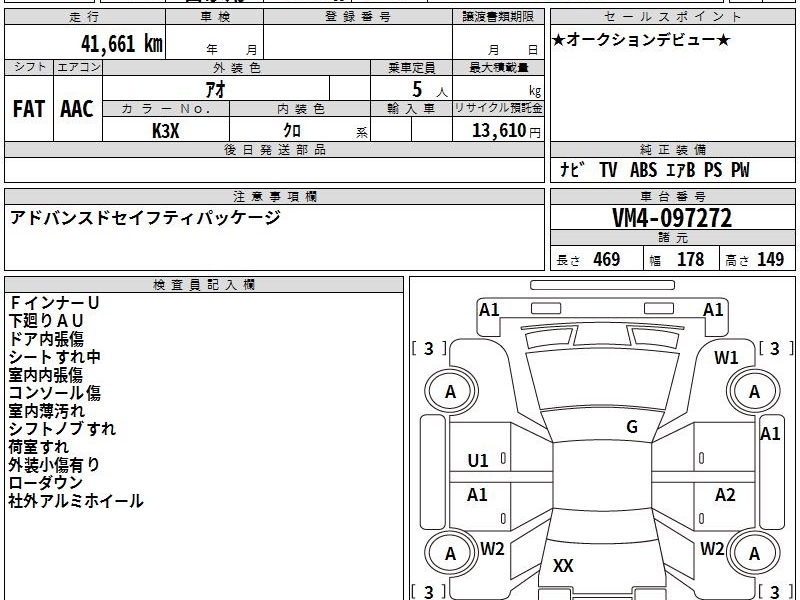Click the FAT shift value
This screenshot has width=800, height=600.
(29, 109)
